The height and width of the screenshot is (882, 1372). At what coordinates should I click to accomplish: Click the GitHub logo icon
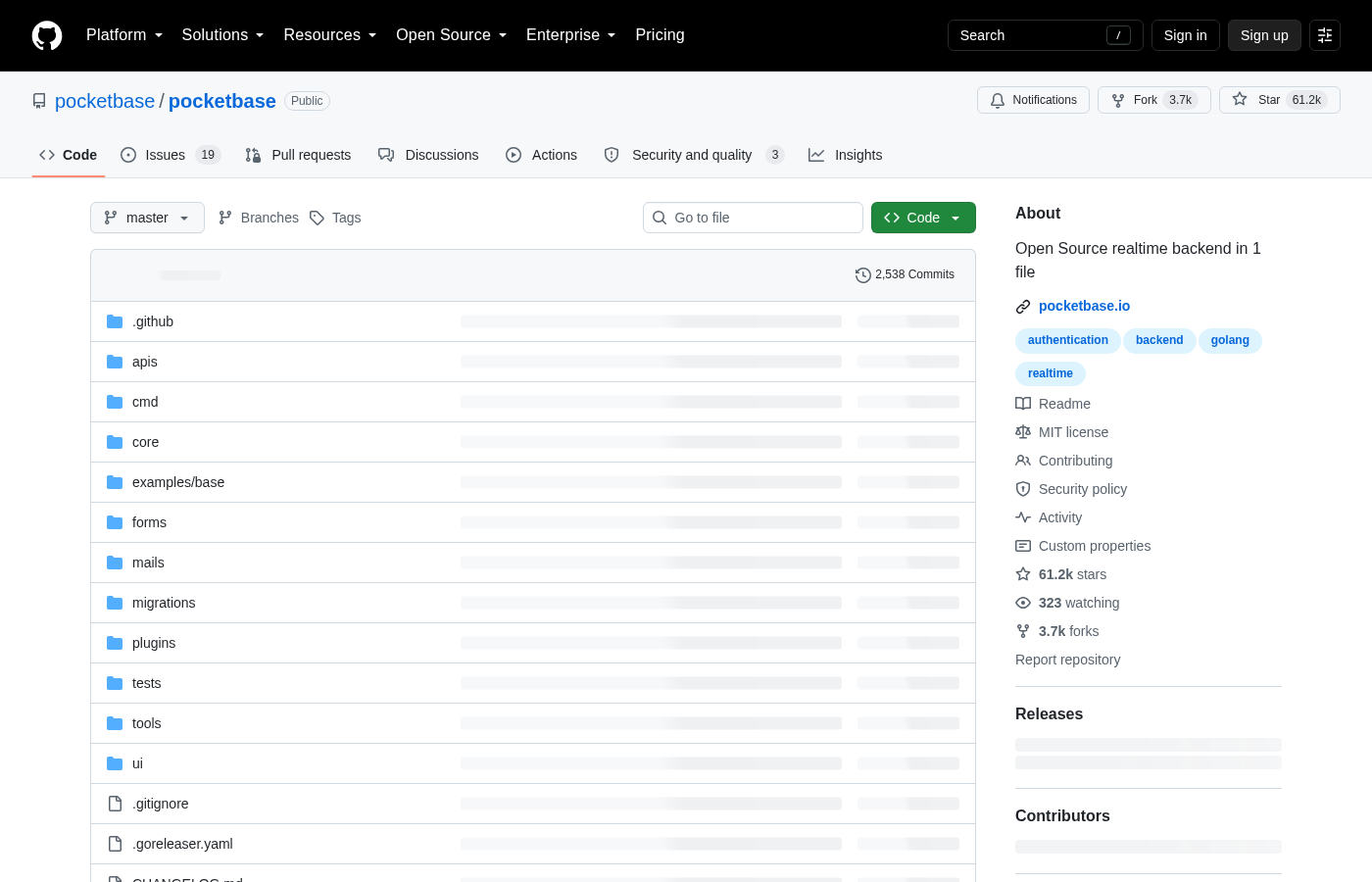47,35
